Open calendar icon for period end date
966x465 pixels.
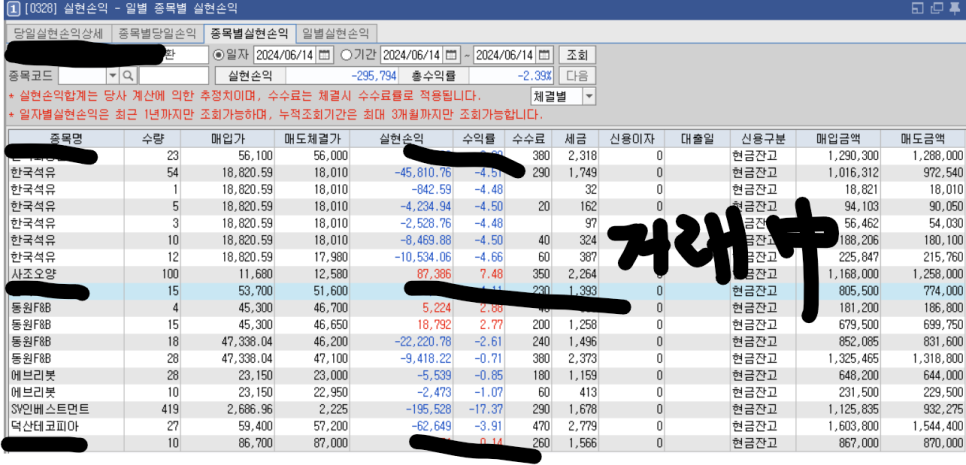coord(545,55)
